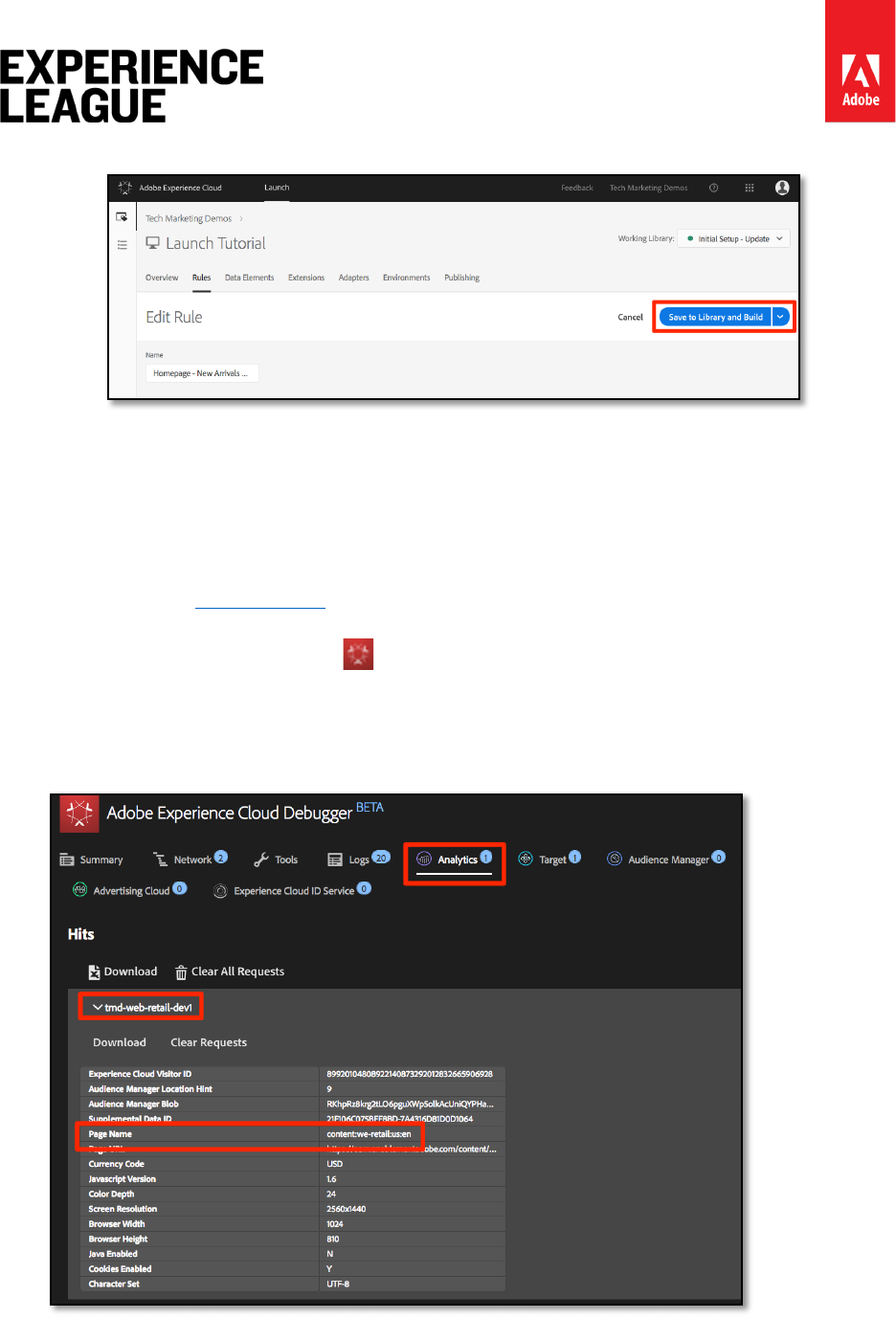Screen dimensions: 896x1318
Task: Open the Publishing tab
Action: [x=461, y=278]
